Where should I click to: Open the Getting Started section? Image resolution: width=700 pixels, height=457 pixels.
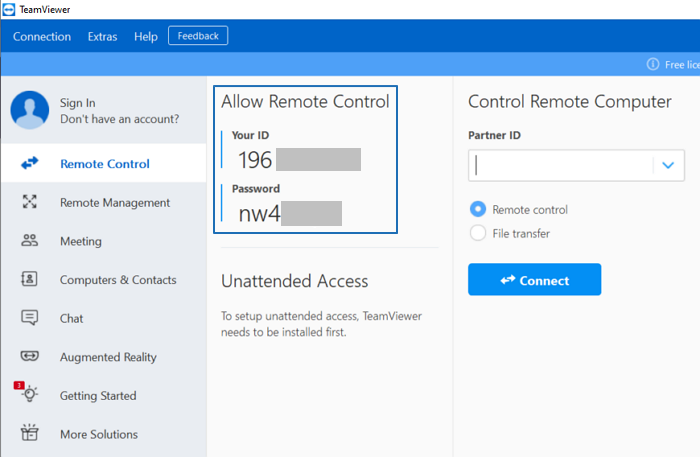[x=104, y=395]
